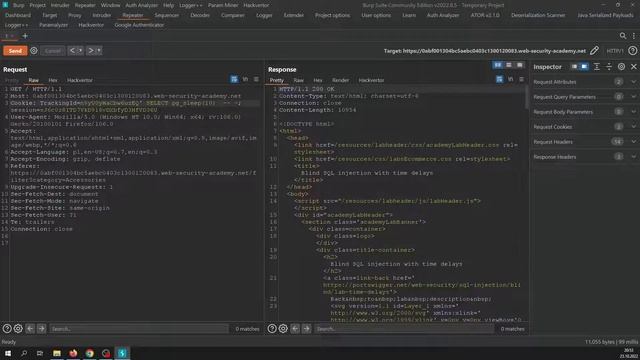640x360 pixels.
Task: Go back in request history
Action: click(x=72, y=51)
